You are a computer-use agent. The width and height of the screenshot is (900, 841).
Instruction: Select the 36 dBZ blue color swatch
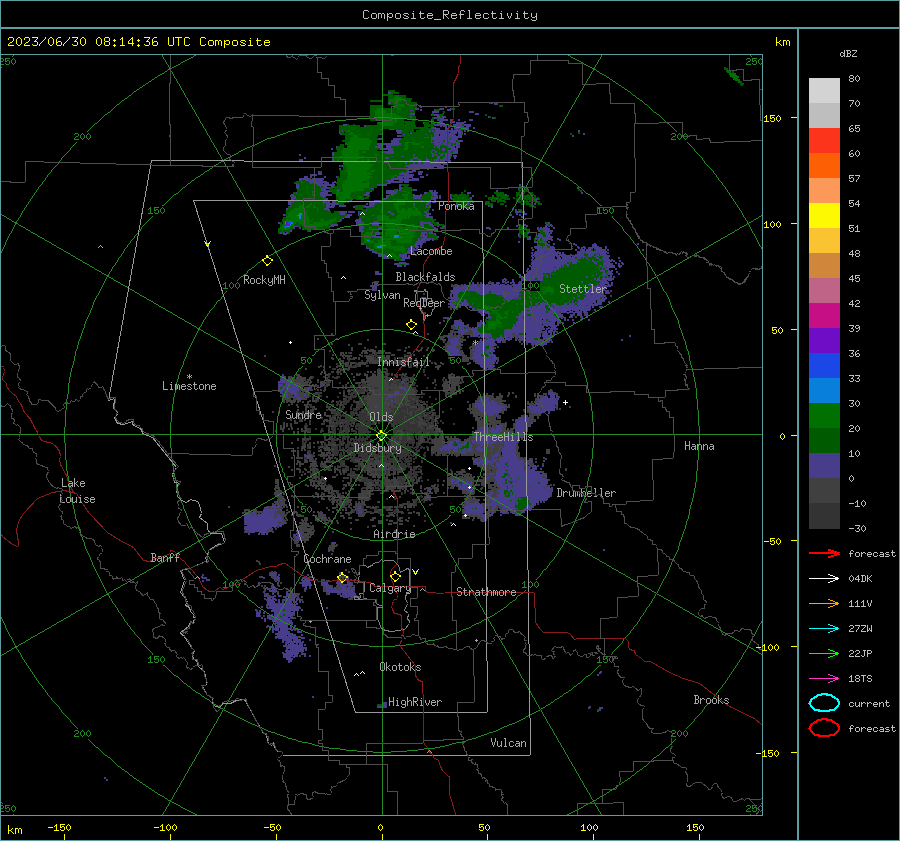(x=824, y=365)
